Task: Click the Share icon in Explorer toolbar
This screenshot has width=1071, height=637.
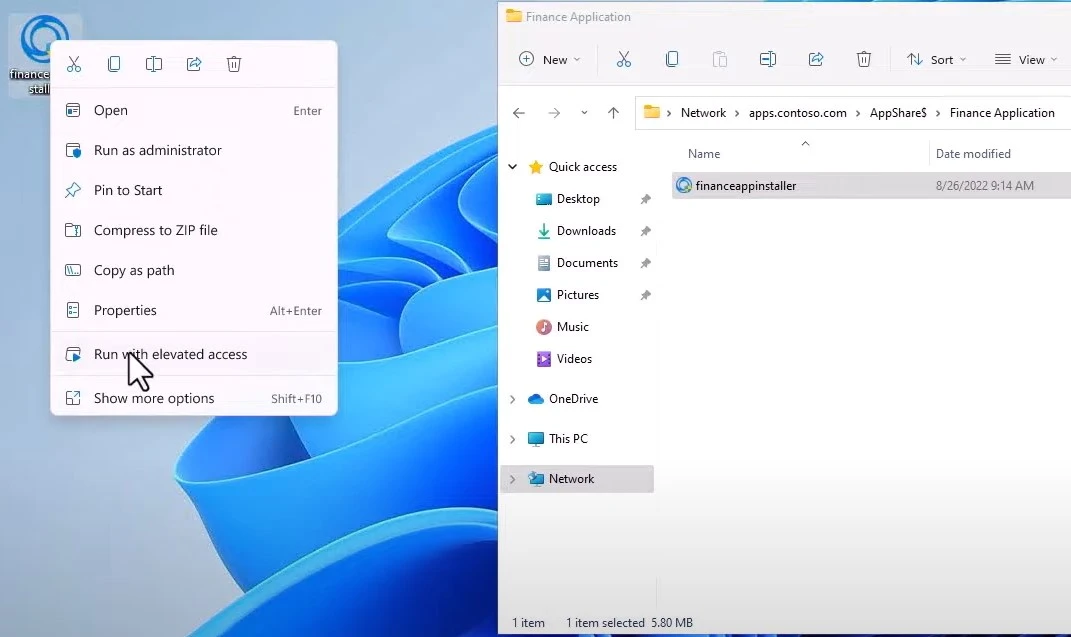Action: (816, 60)
